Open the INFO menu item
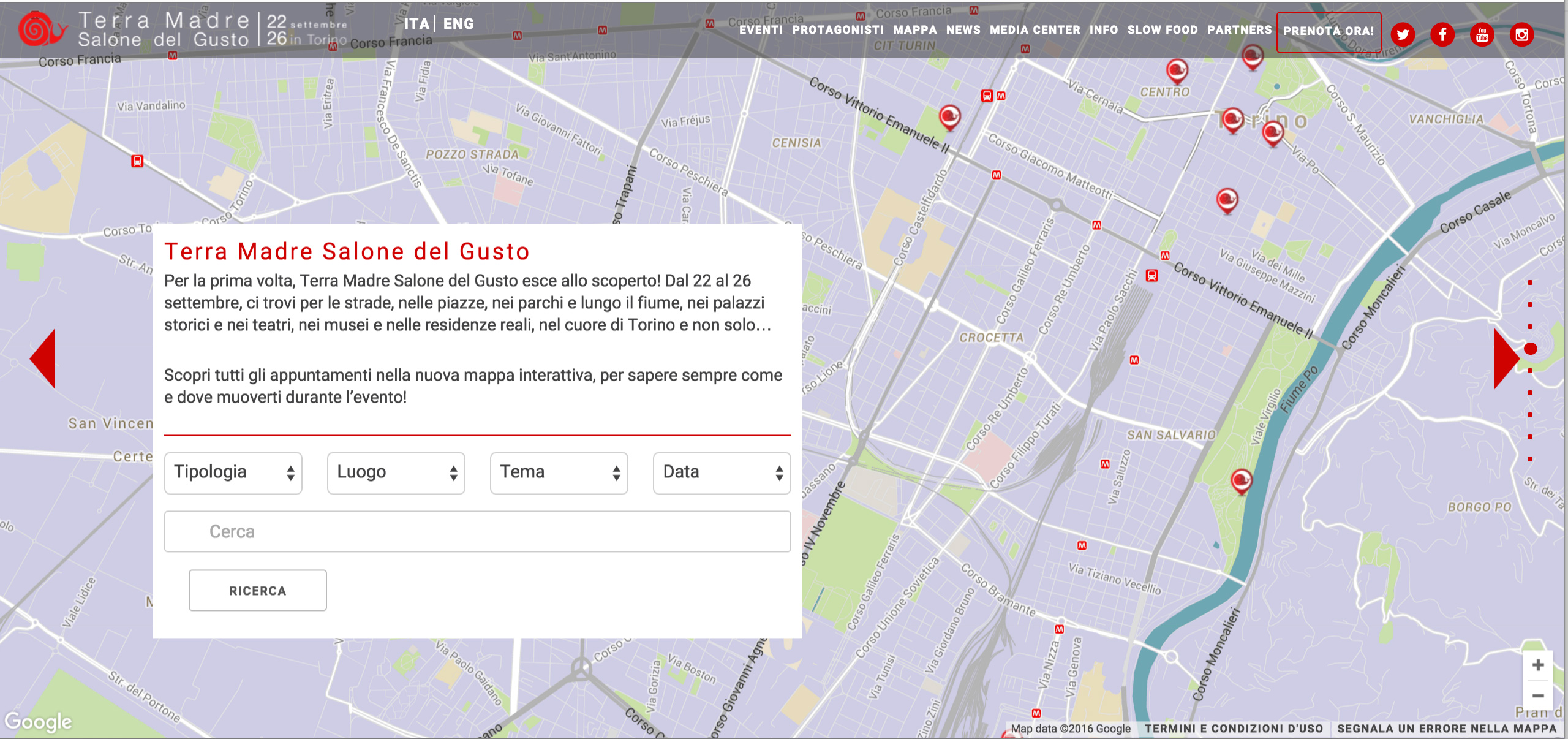The width and height of the screenshot is (1568, 739). point(1104,29)
